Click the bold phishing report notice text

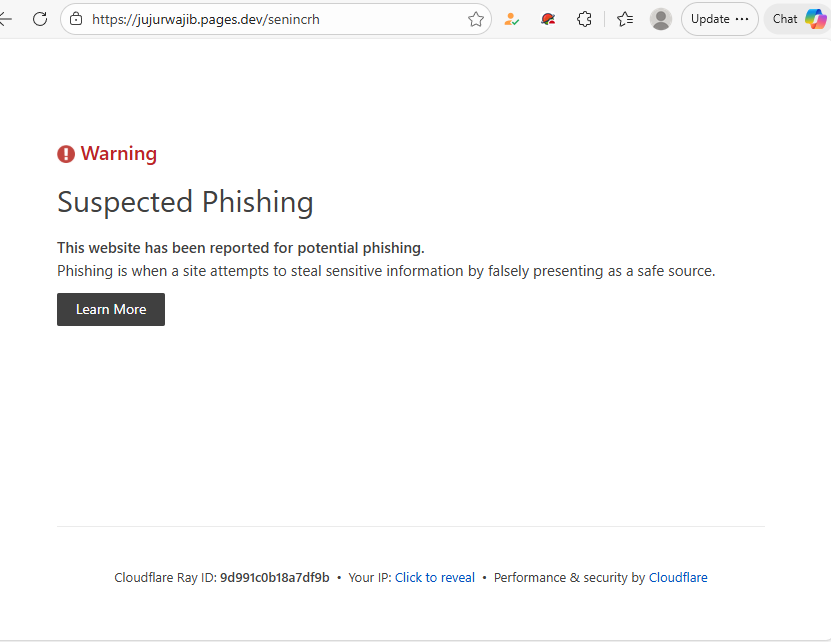point(240,248)
